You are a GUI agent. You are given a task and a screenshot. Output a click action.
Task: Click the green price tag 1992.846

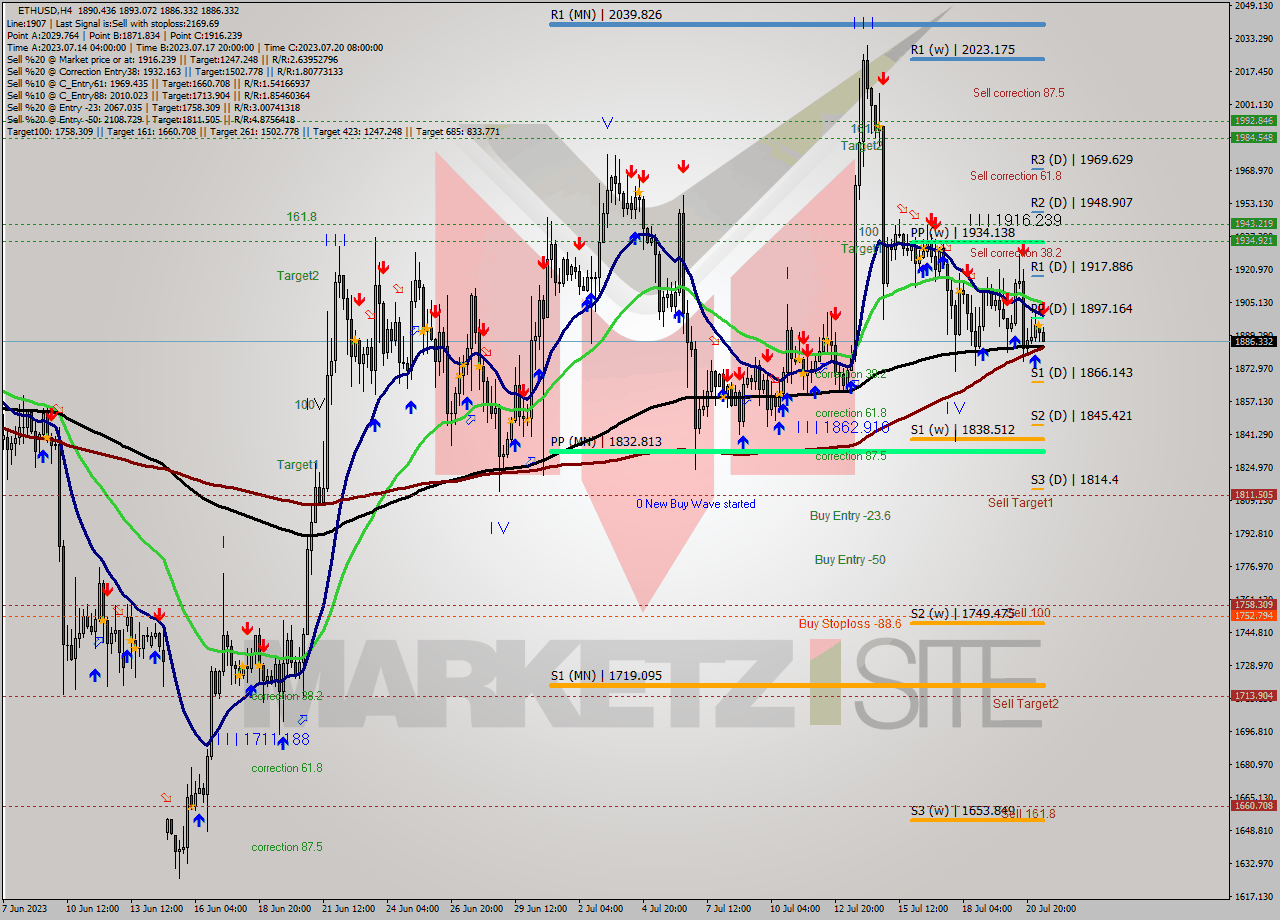click(x=1254, y=121)
